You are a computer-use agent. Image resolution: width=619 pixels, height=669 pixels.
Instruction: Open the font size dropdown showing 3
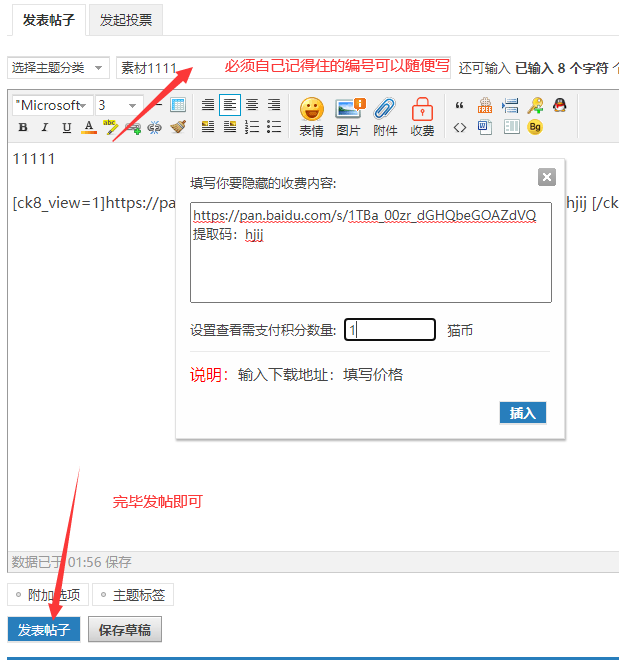tap(118, 105)
